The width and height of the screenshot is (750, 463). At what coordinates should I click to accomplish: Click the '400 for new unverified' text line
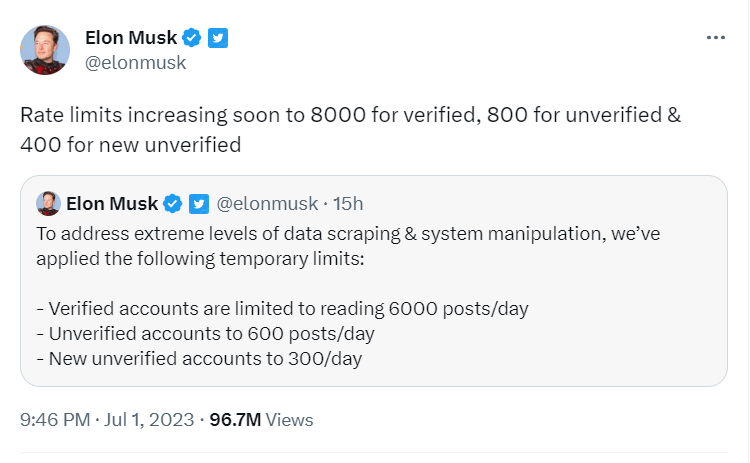click(x=131, y=143)
